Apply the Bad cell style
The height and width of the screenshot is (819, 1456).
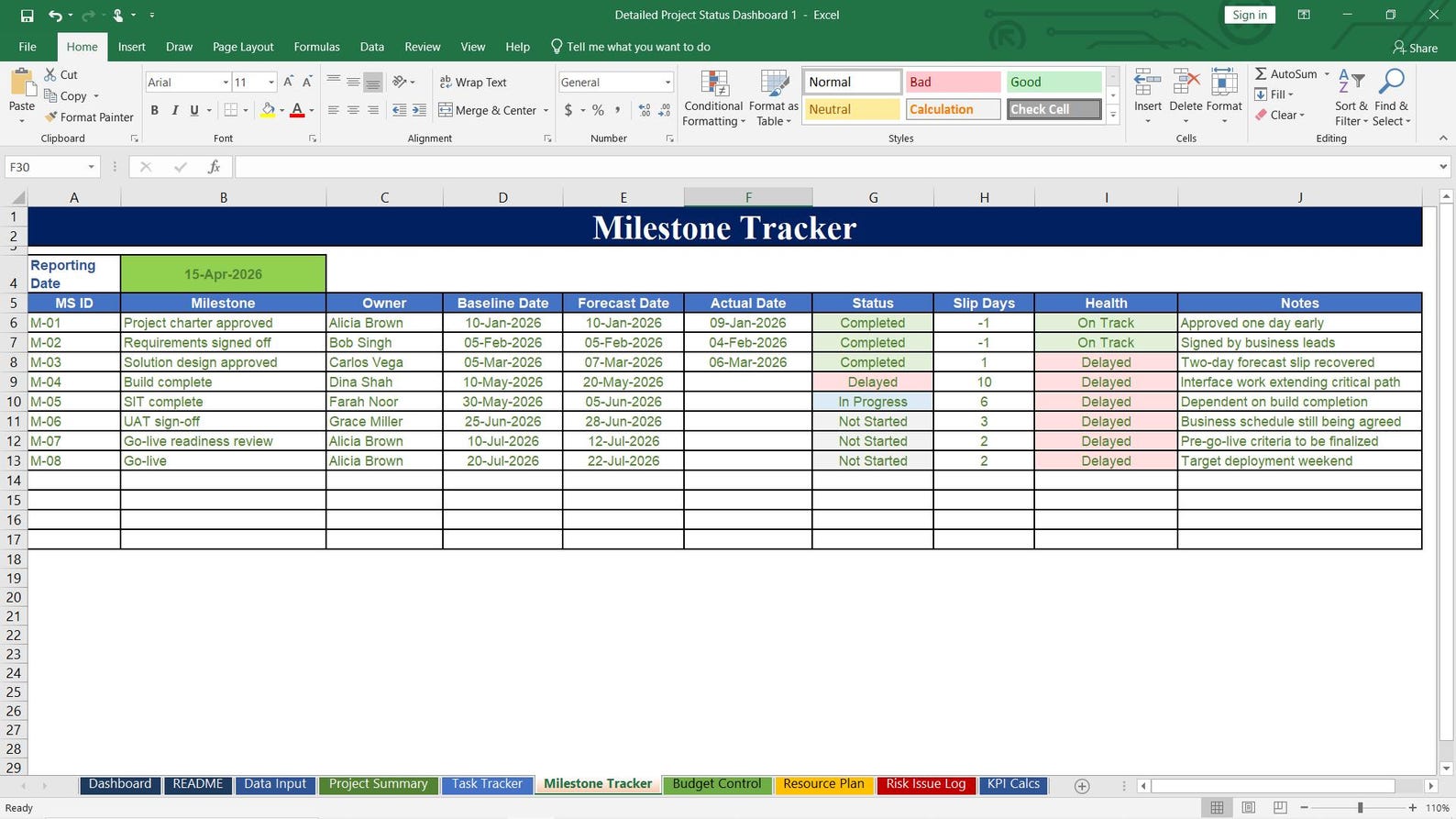click(953, 82)
